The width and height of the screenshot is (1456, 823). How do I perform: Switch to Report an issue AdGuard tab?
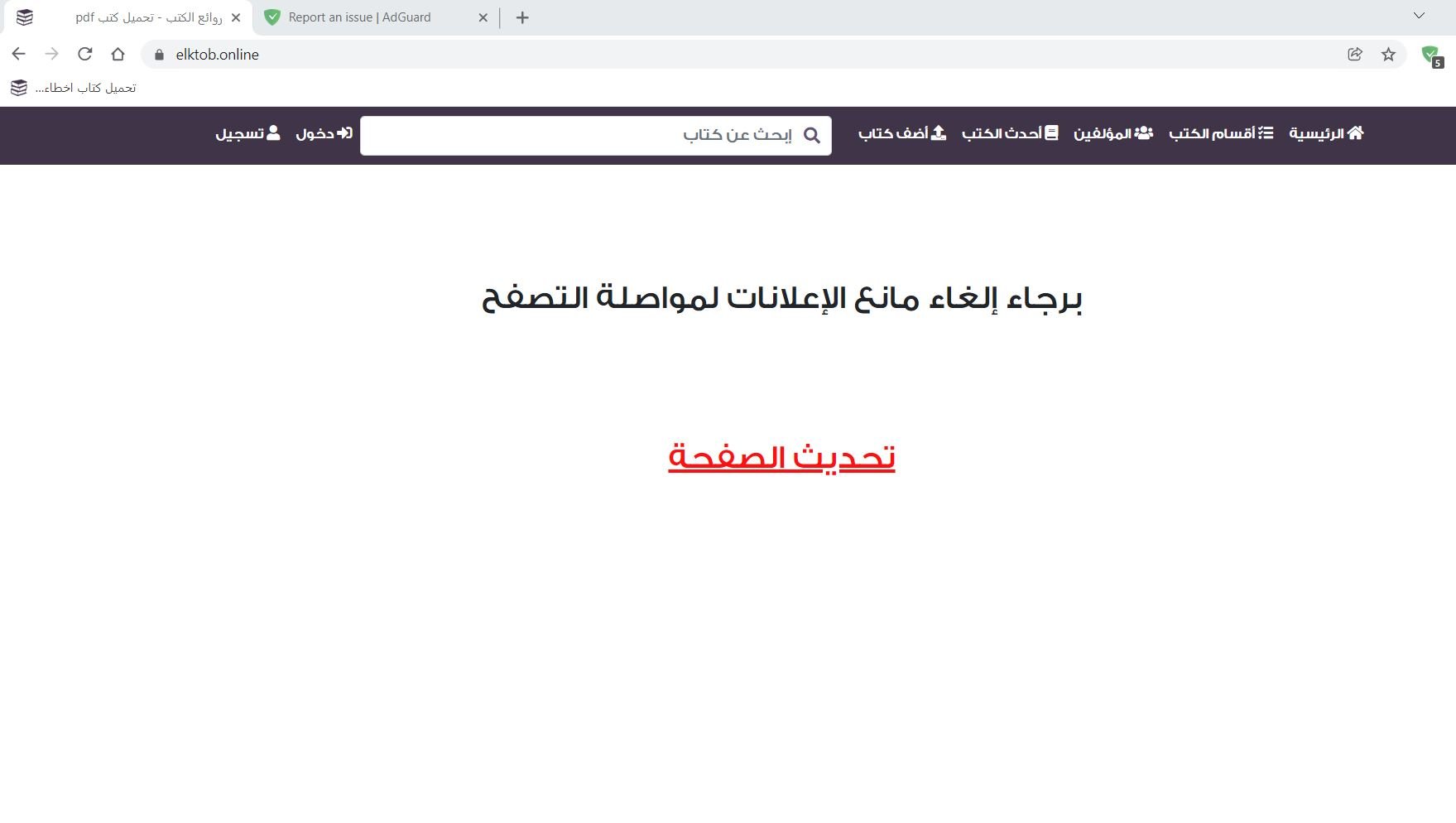(360, 17)
